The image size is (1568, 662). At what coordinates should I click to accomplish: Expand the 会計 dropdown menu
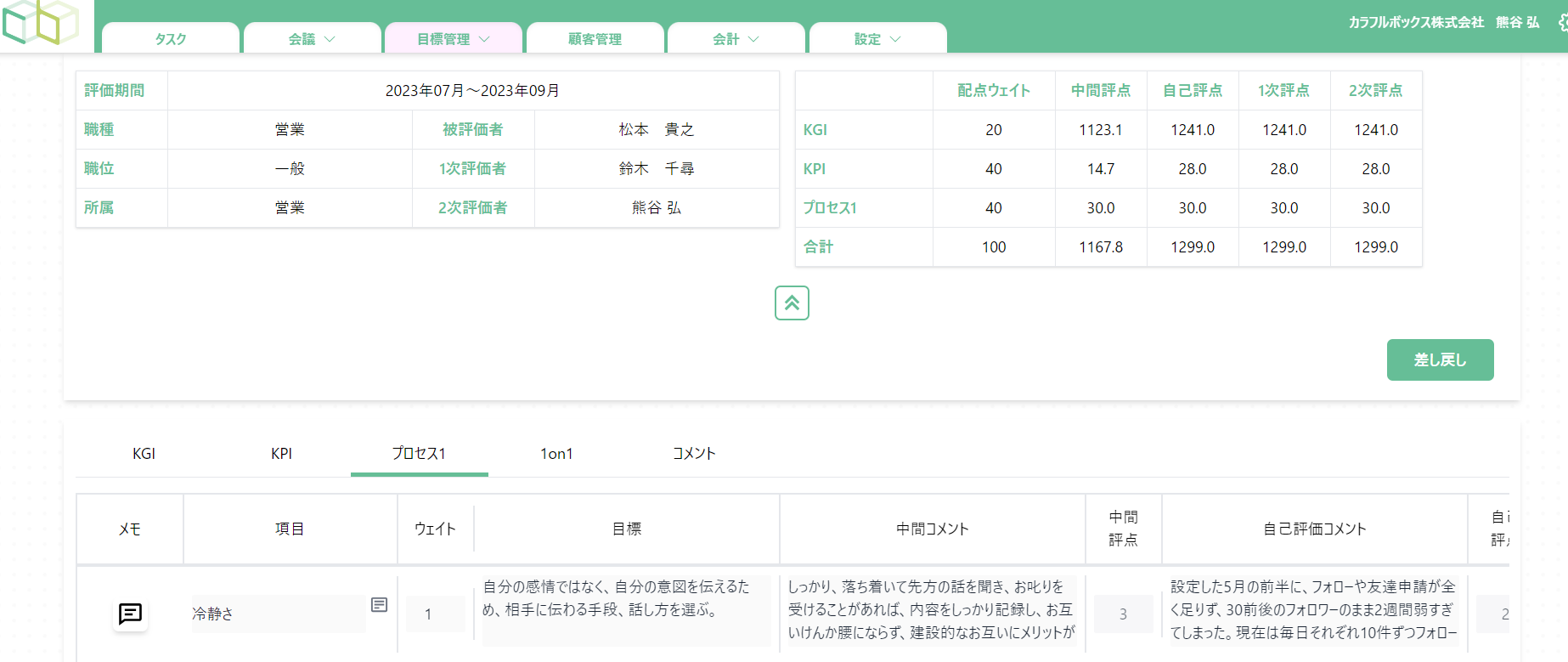[x=736, y=39]
